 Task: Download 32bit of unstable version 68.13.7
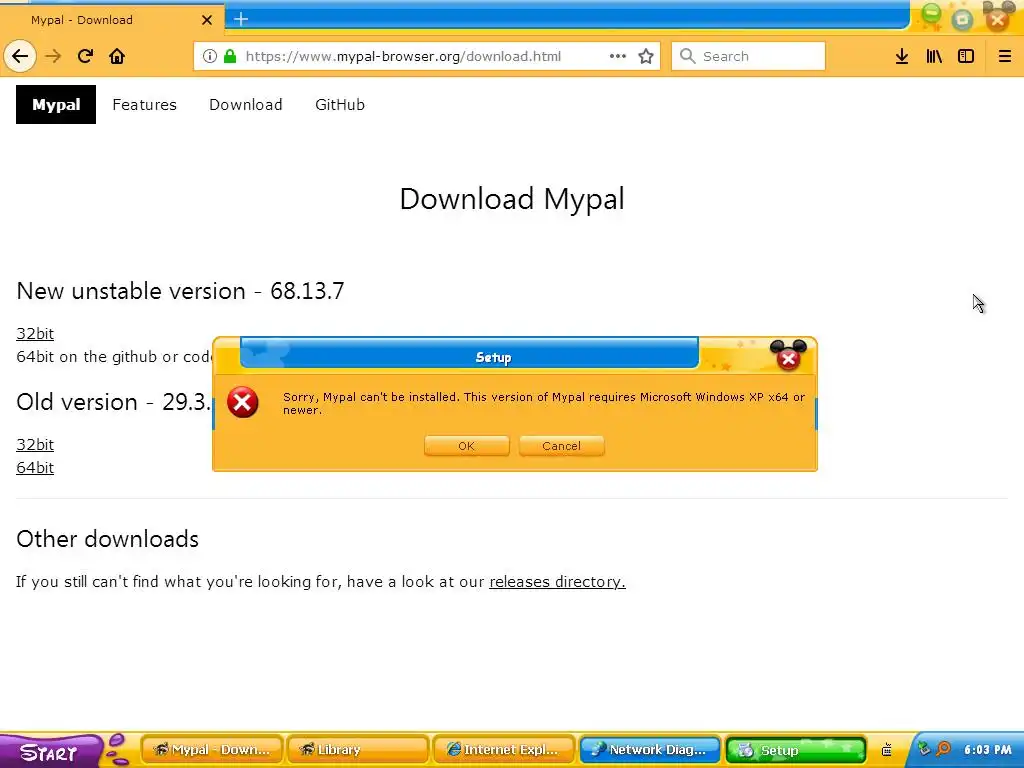[35, 334]
